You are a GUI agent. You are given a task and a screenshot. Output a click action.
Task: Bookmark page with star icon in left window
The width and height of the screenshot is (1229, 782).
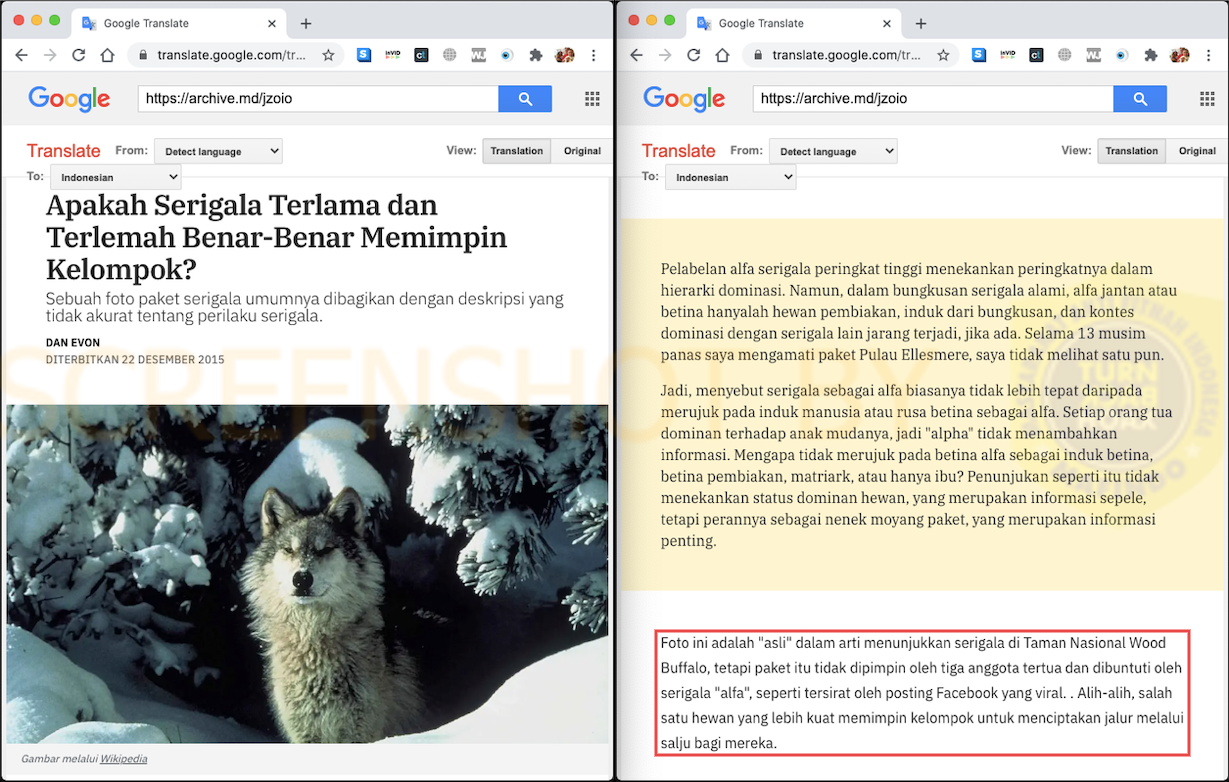(x=328, y=55)
